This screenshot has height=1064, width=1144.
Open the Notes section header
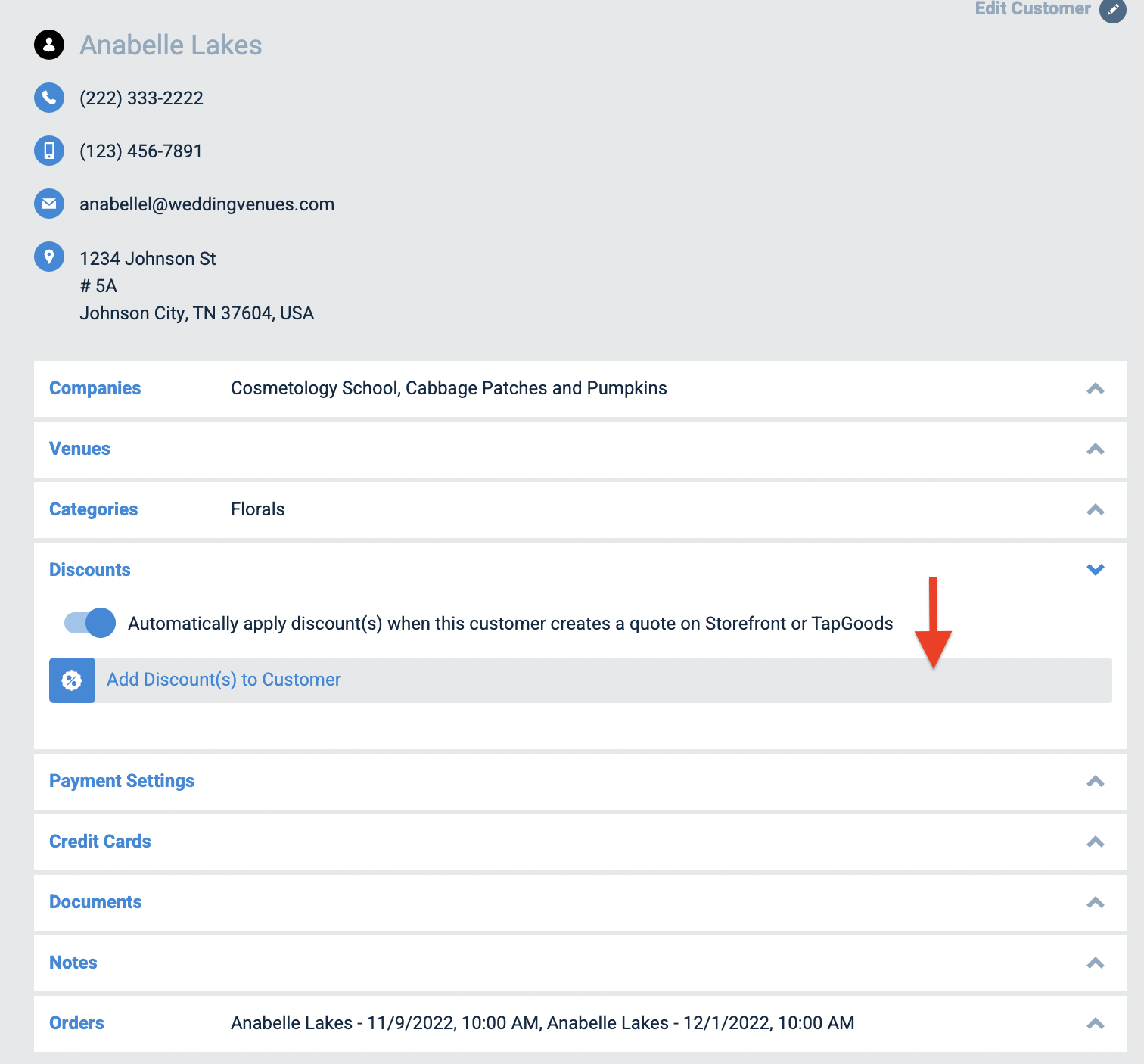tap(73, 963)
